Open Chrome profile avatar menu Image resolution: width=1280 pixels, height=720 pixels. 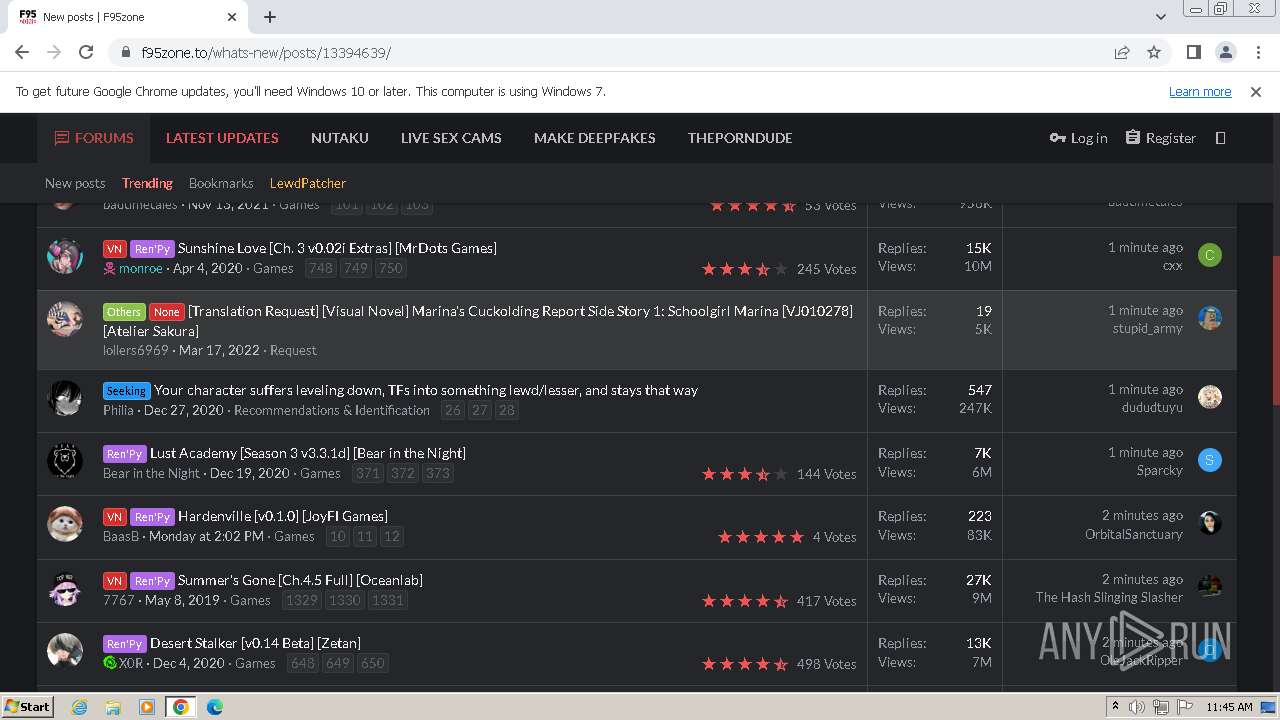pos(1225,52)
